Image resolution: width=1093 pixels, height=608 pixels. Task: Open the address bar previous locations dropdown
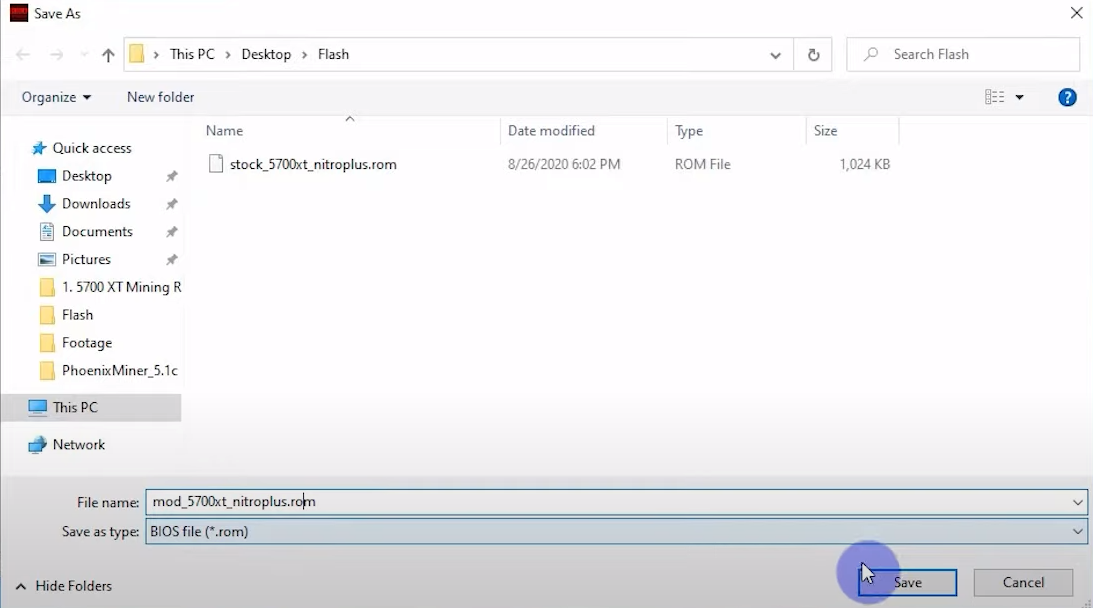pyautogui.click(x=775, y=55)
